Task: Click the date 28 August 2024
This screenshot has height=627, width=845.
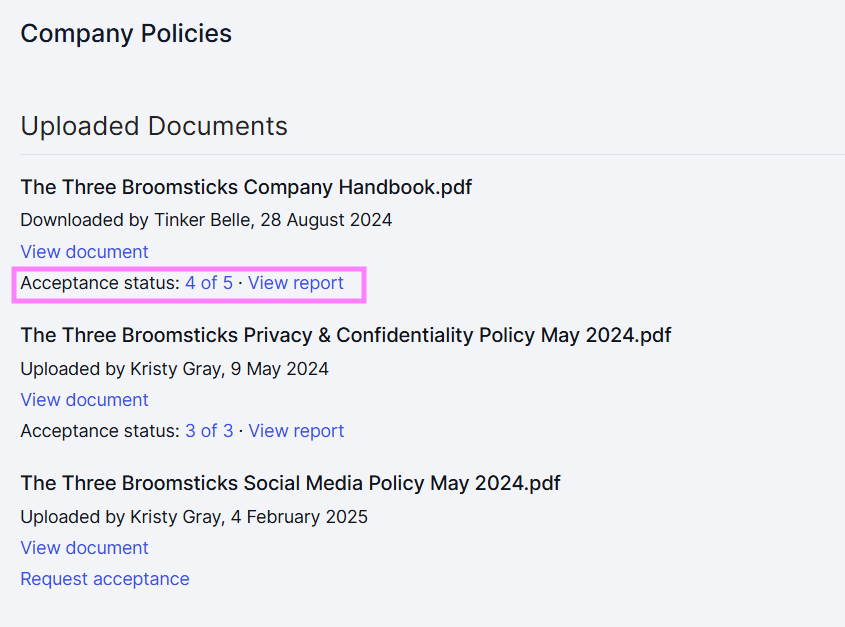Action: 326,220
